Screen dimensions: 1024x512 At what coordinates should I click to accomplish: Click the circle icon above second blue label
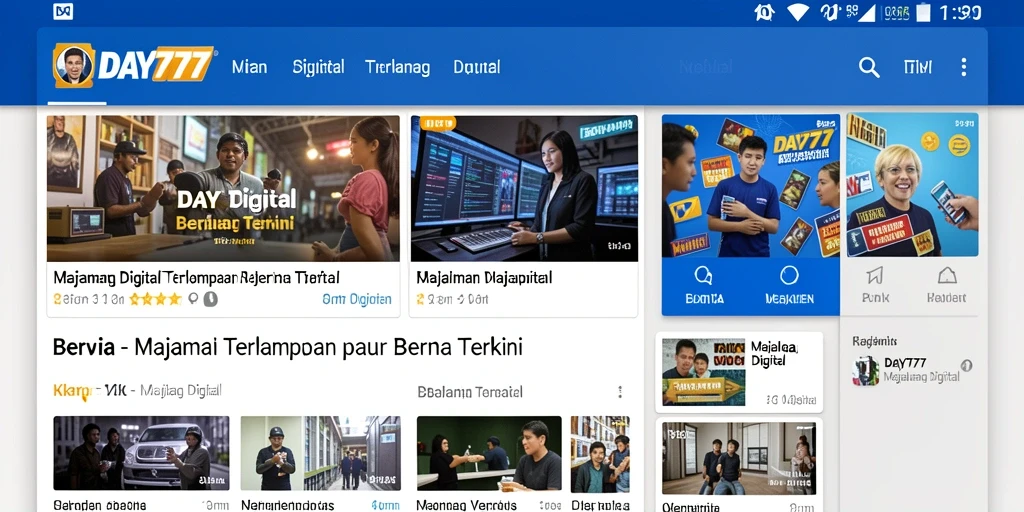point(789,275)
